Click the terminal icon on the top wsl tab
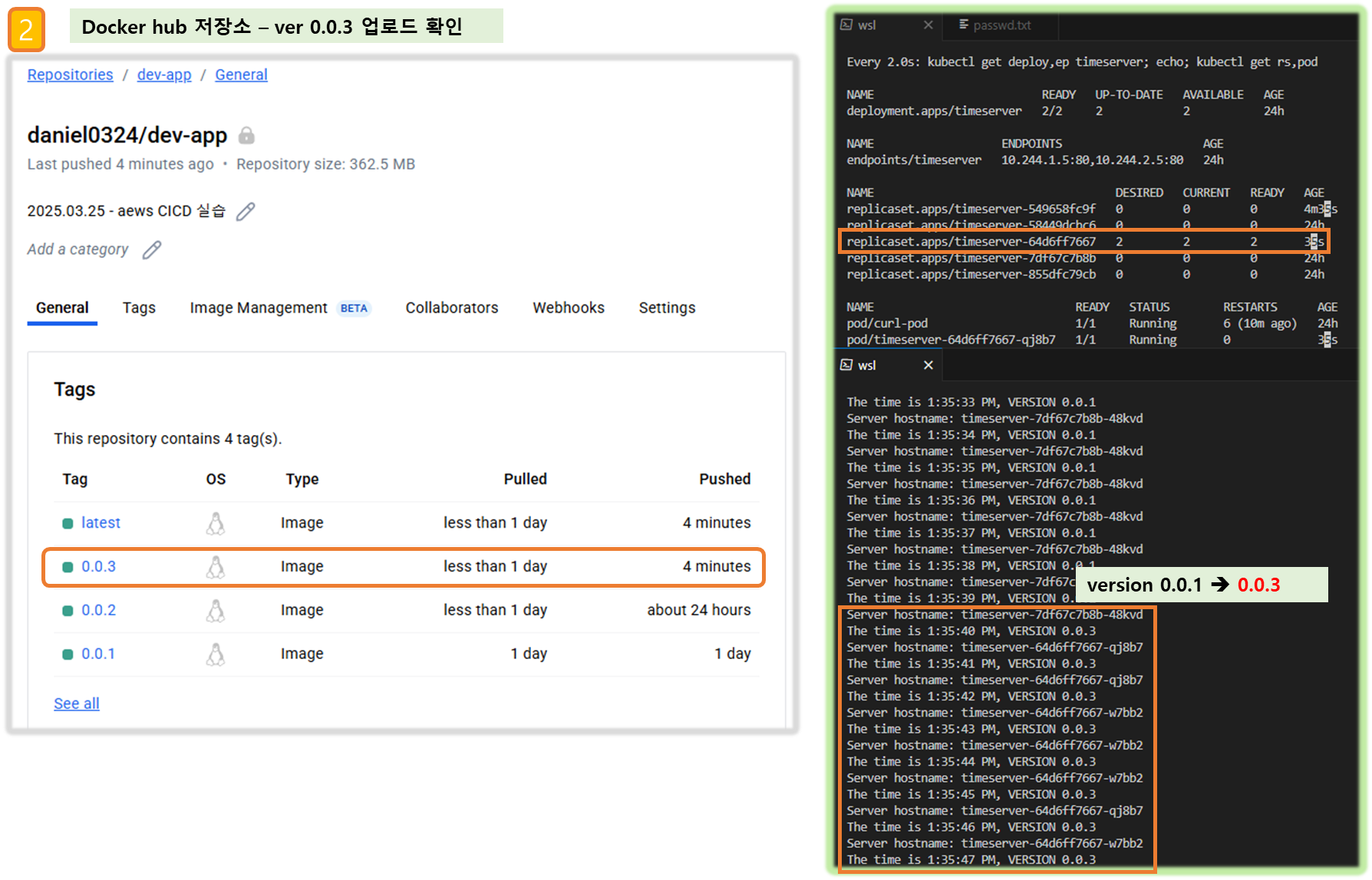Image resolution: width=1372 pixels, height=880 pixels. 846,25
